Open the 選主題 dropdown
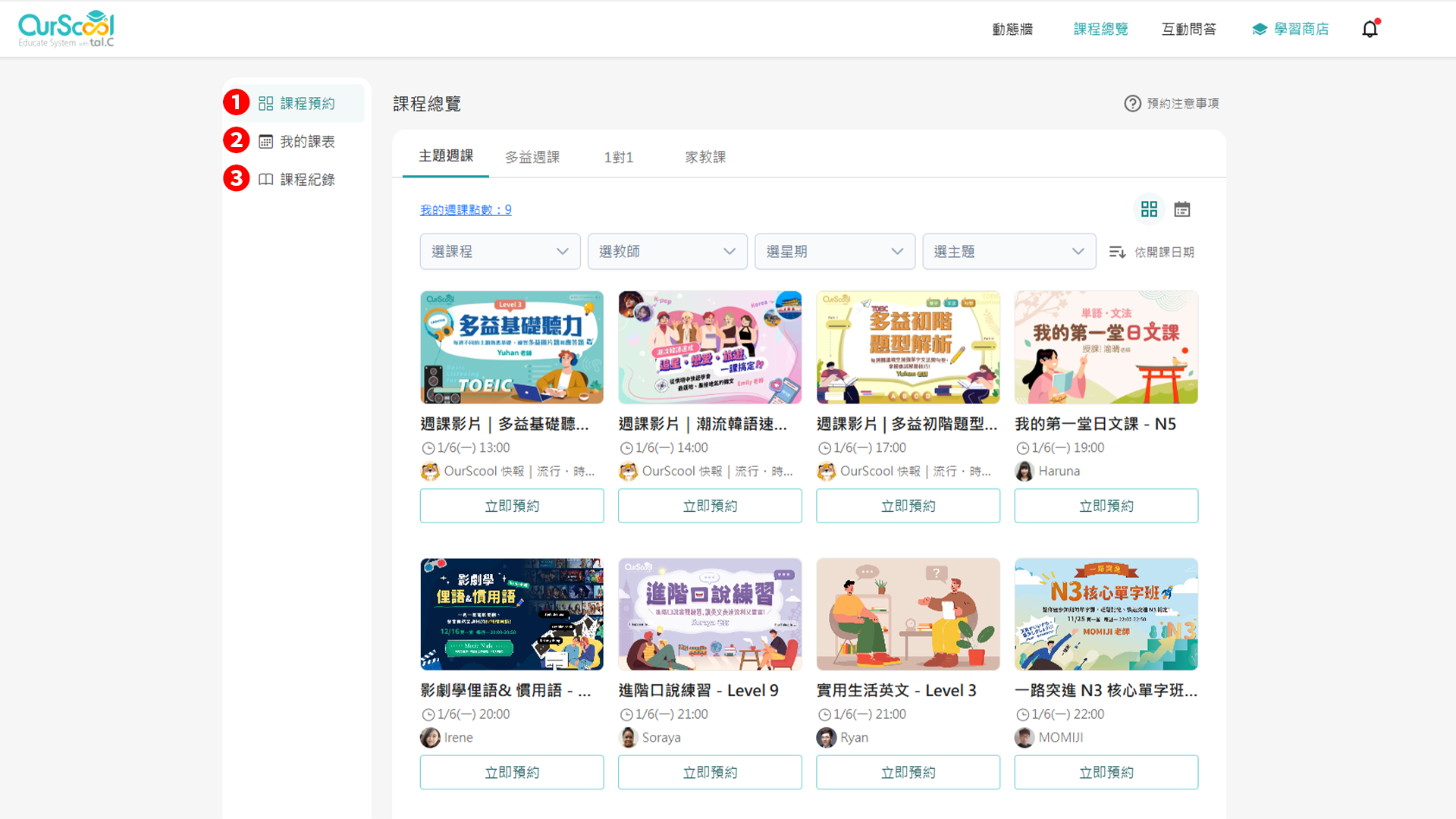Viewport: 1456px width, 819px height. (1009, 252)
